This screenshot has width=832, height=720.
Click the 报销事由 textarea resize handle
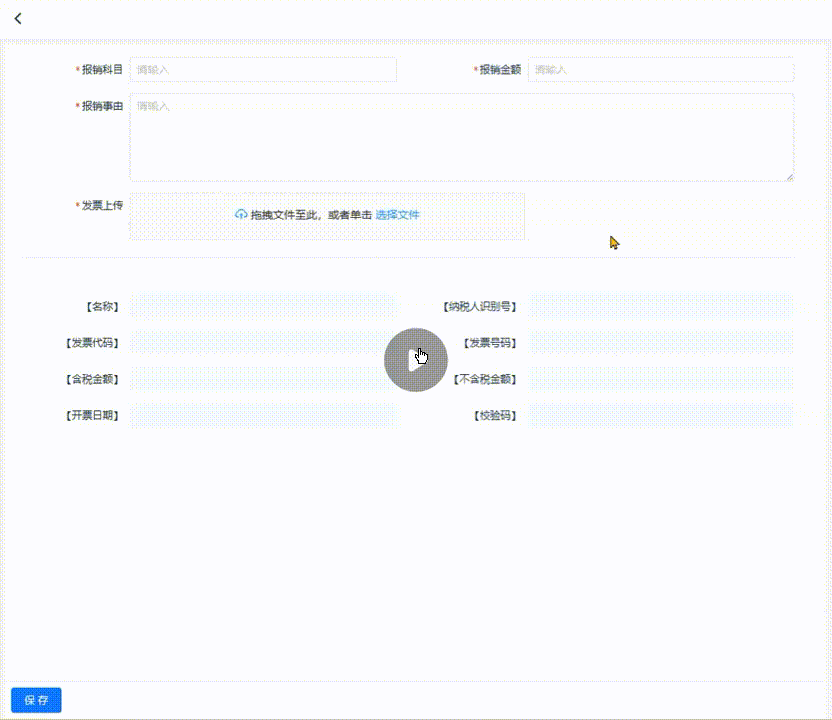click(790, 178)
